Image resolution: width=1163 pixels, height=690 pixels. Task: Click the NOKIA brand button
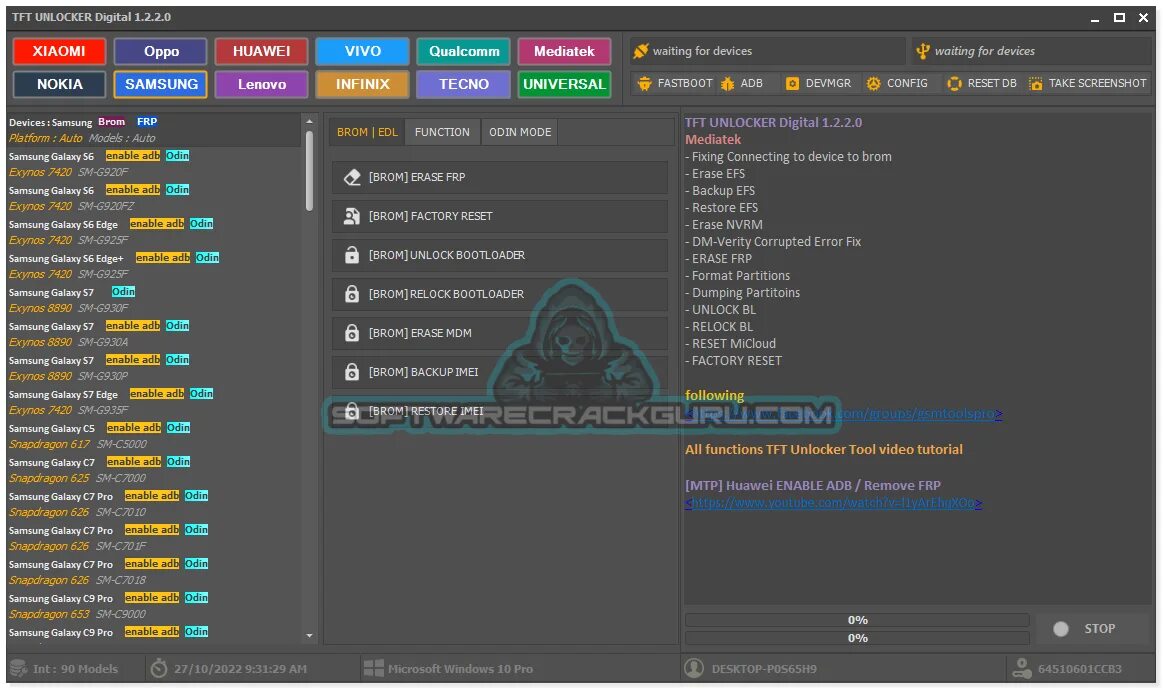tap(59, 84)
